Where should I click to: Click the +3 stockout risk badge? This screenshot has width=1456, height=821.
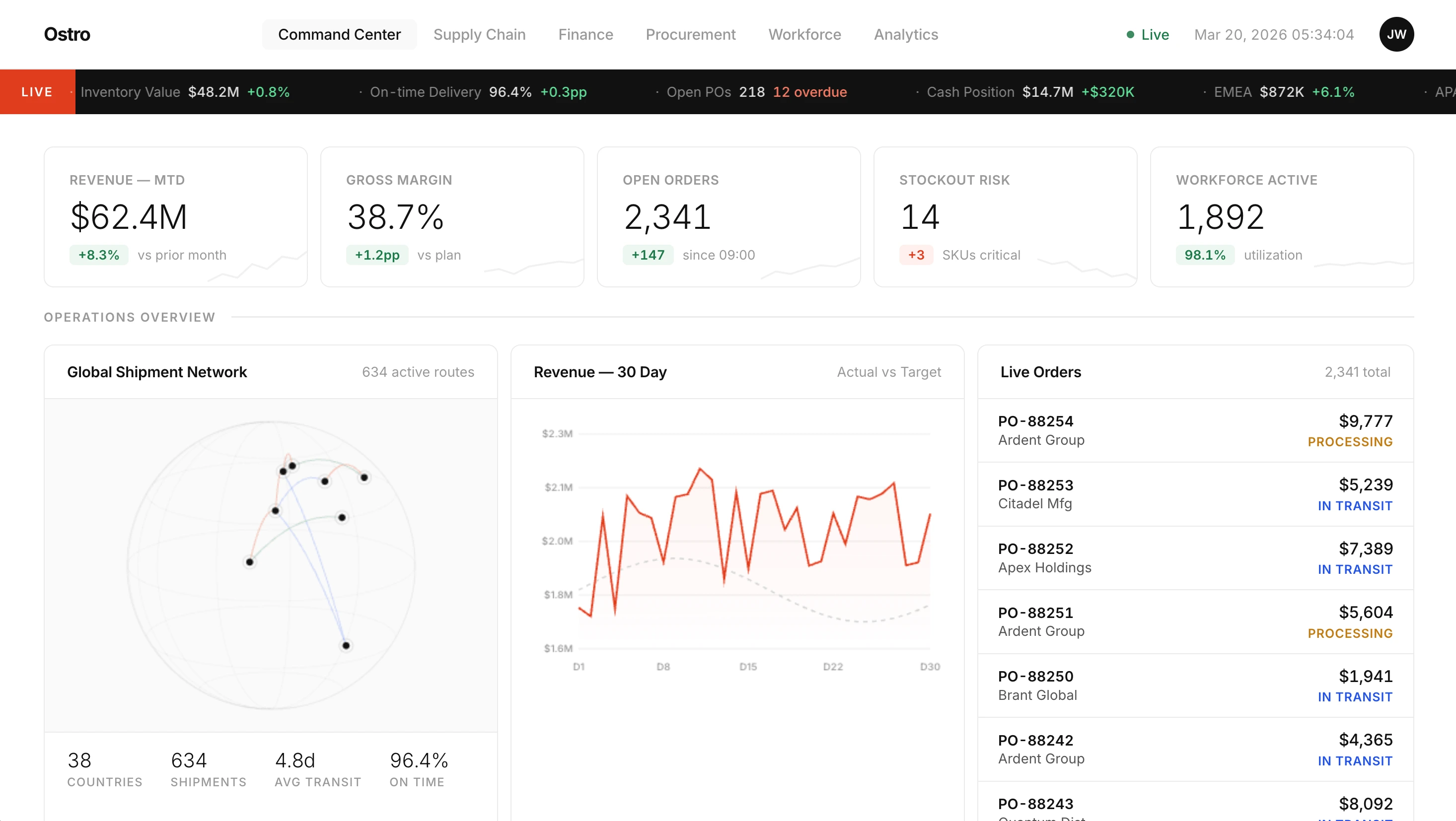pyautogui.click(x=916, y=255)
